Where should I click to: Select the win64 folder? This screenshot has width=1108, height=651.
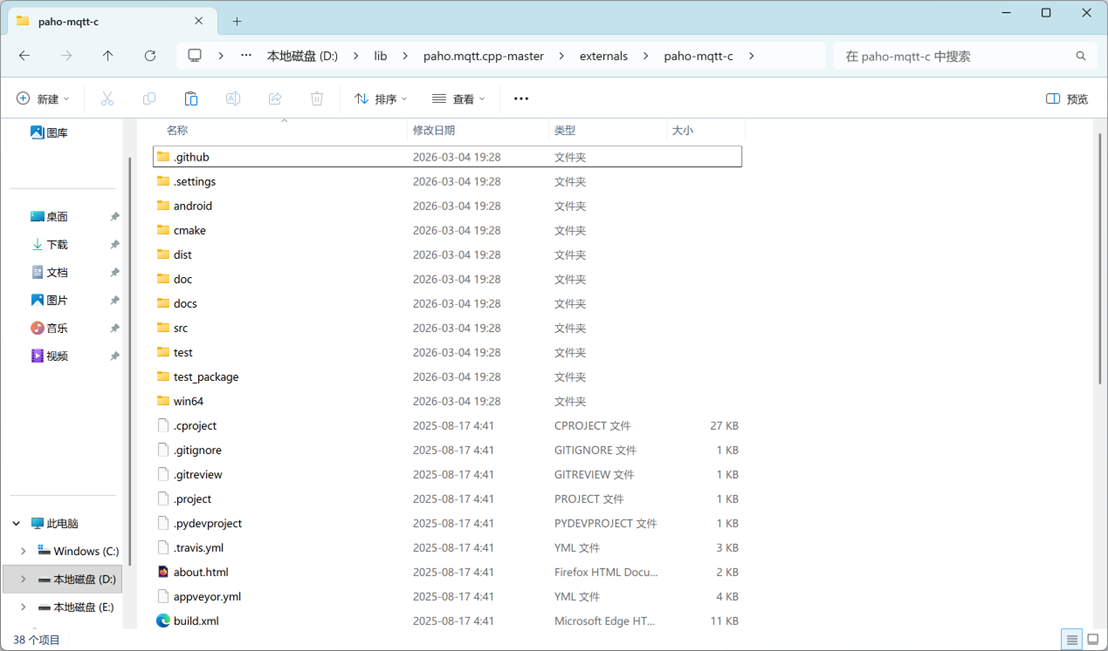447,401
